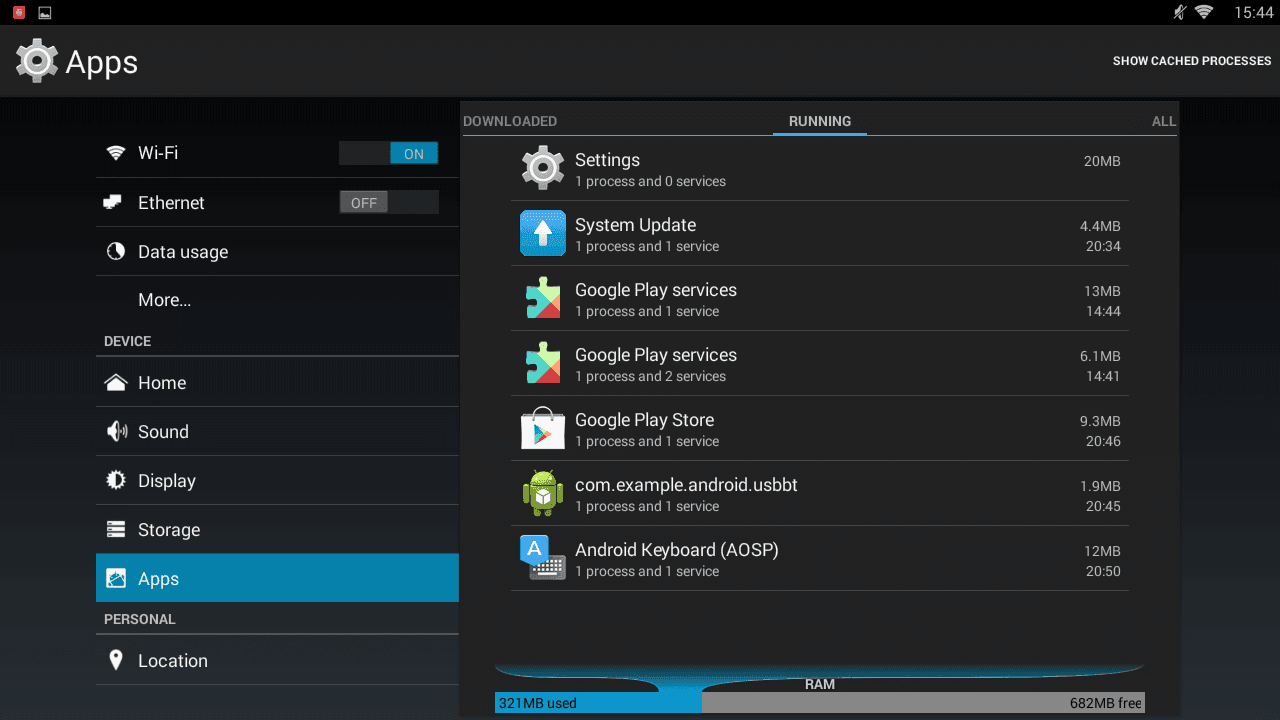Tap the Storage icon in the sidebar
The height and width of the screenshot is (720, 1280).
coord(116,529)
